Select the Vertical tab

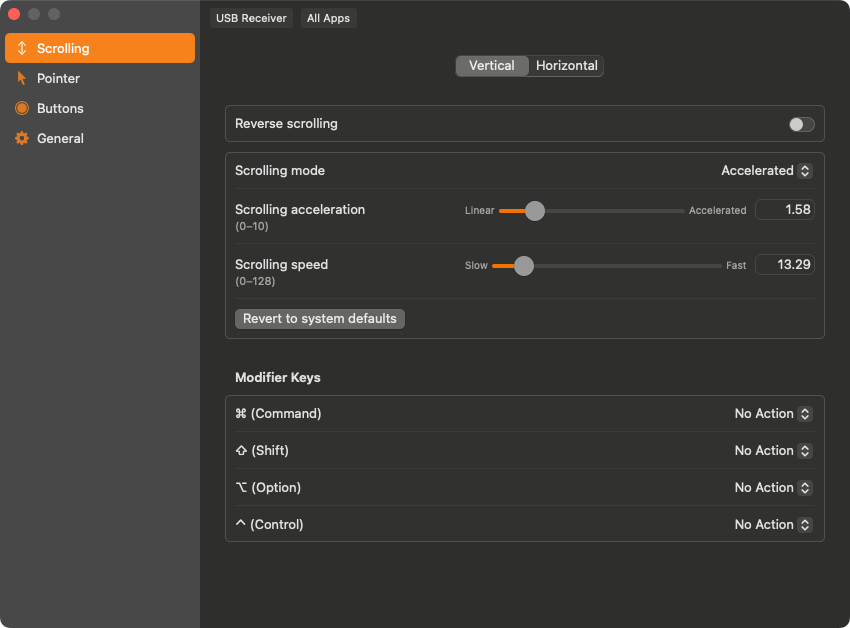(491, 66)
